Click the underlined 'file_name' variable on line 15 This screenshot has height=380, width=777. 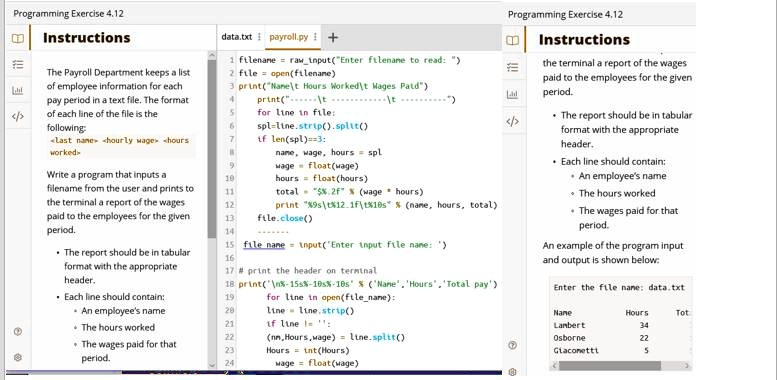click(x=264, y=245)
